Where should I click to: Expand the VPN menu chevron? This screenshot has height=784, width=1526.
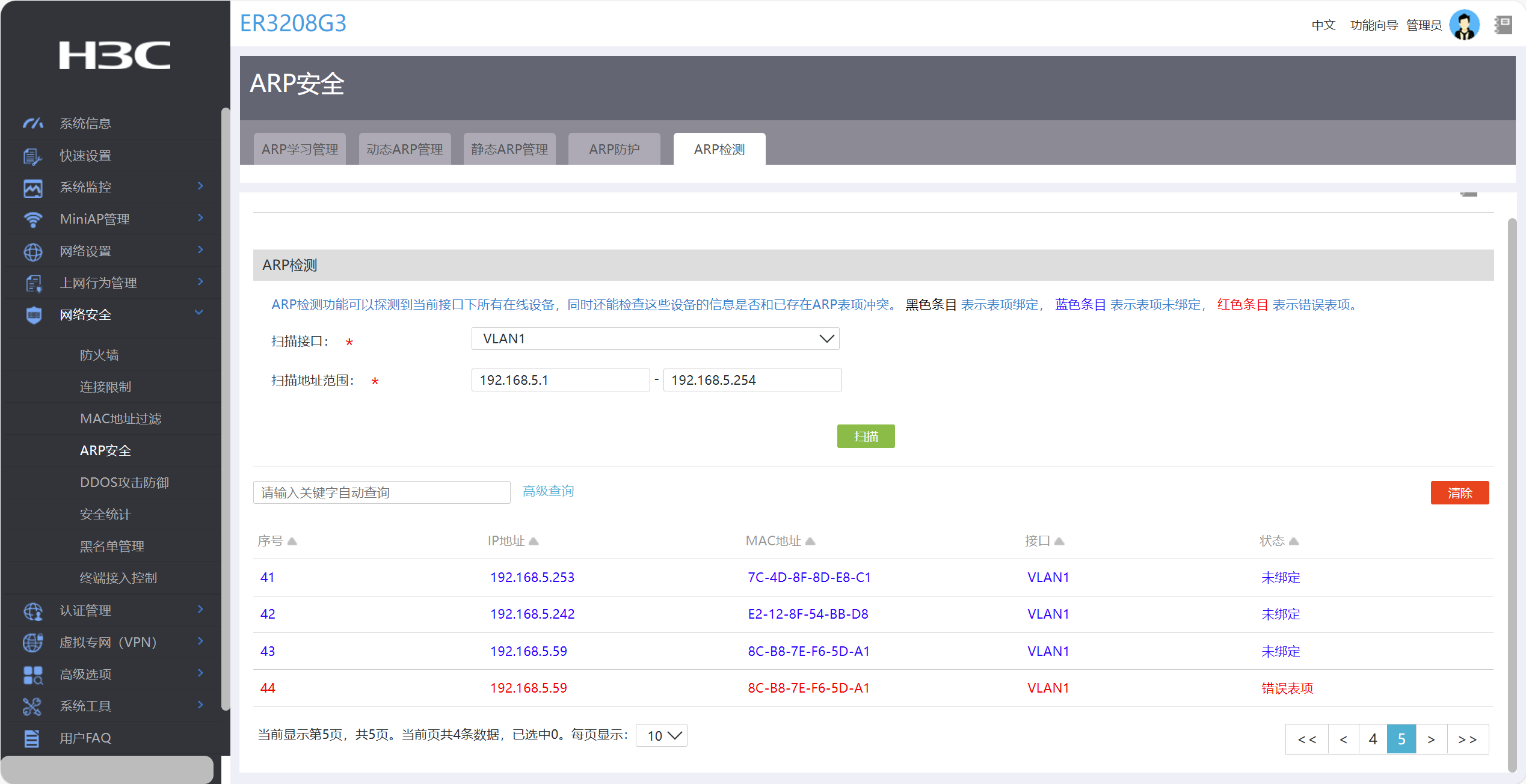pos(200,642)
